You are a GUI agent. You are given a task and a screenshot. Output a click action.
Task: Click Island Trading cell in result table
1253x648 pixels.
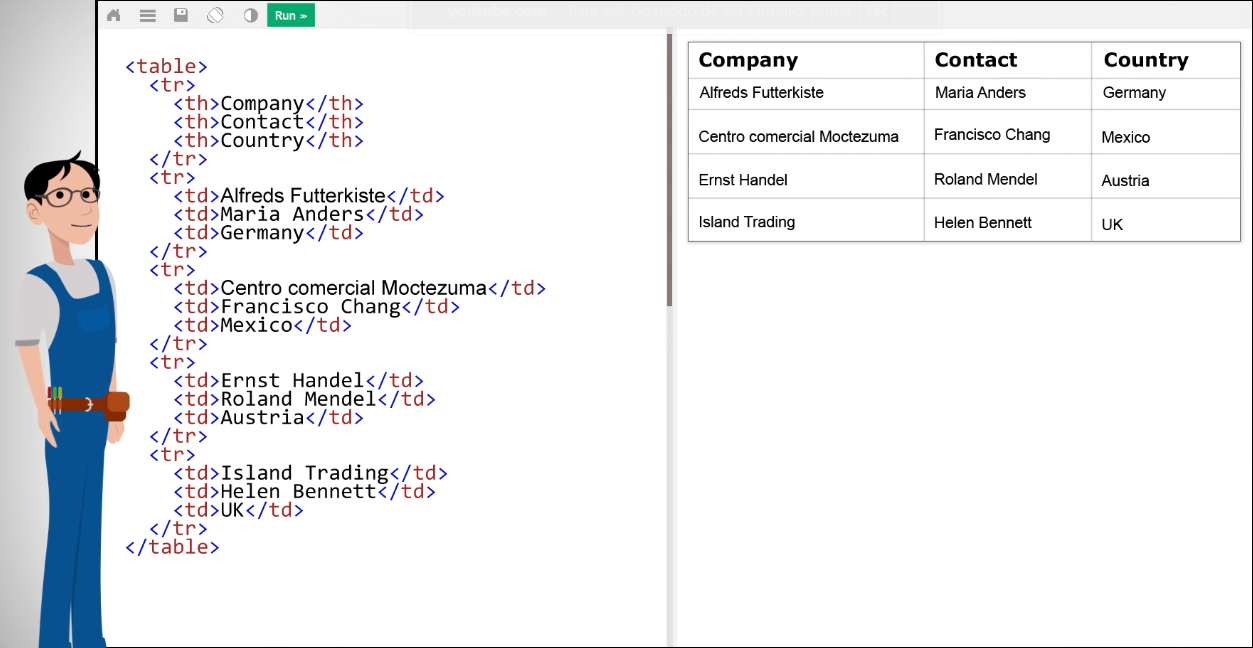tap(746, 222)
